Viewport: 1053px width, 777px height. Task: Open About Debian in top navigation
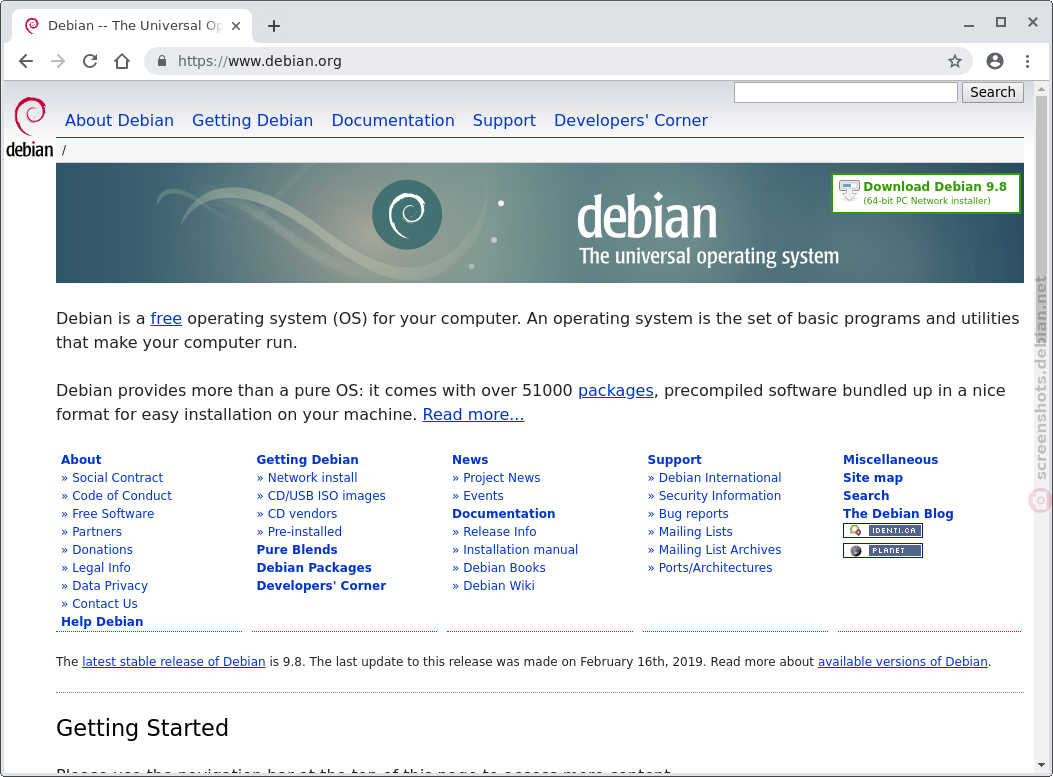[x=120, y=120]
